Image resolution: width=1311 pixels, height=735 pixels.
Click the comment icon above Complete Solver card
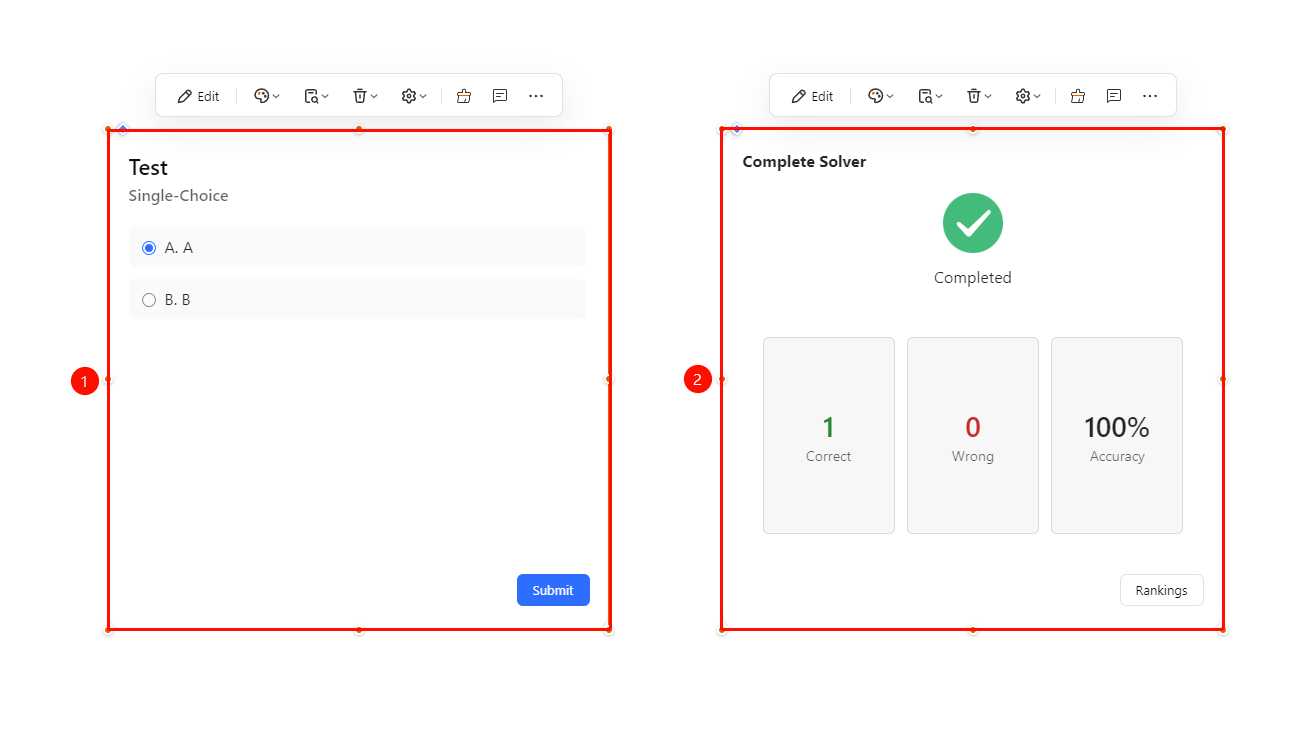pos(1114,96)
